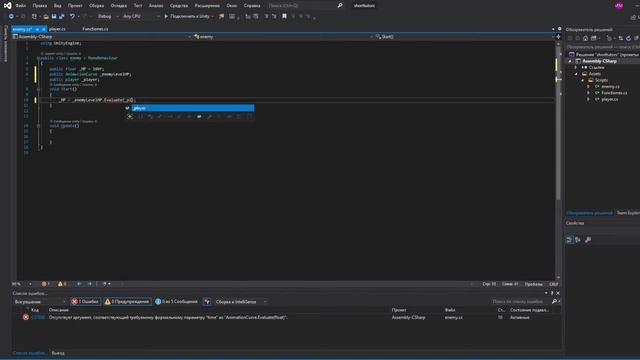Click the save file disk icon
The width and height of the screenshot is (640, 360).
tap(54, 16)
